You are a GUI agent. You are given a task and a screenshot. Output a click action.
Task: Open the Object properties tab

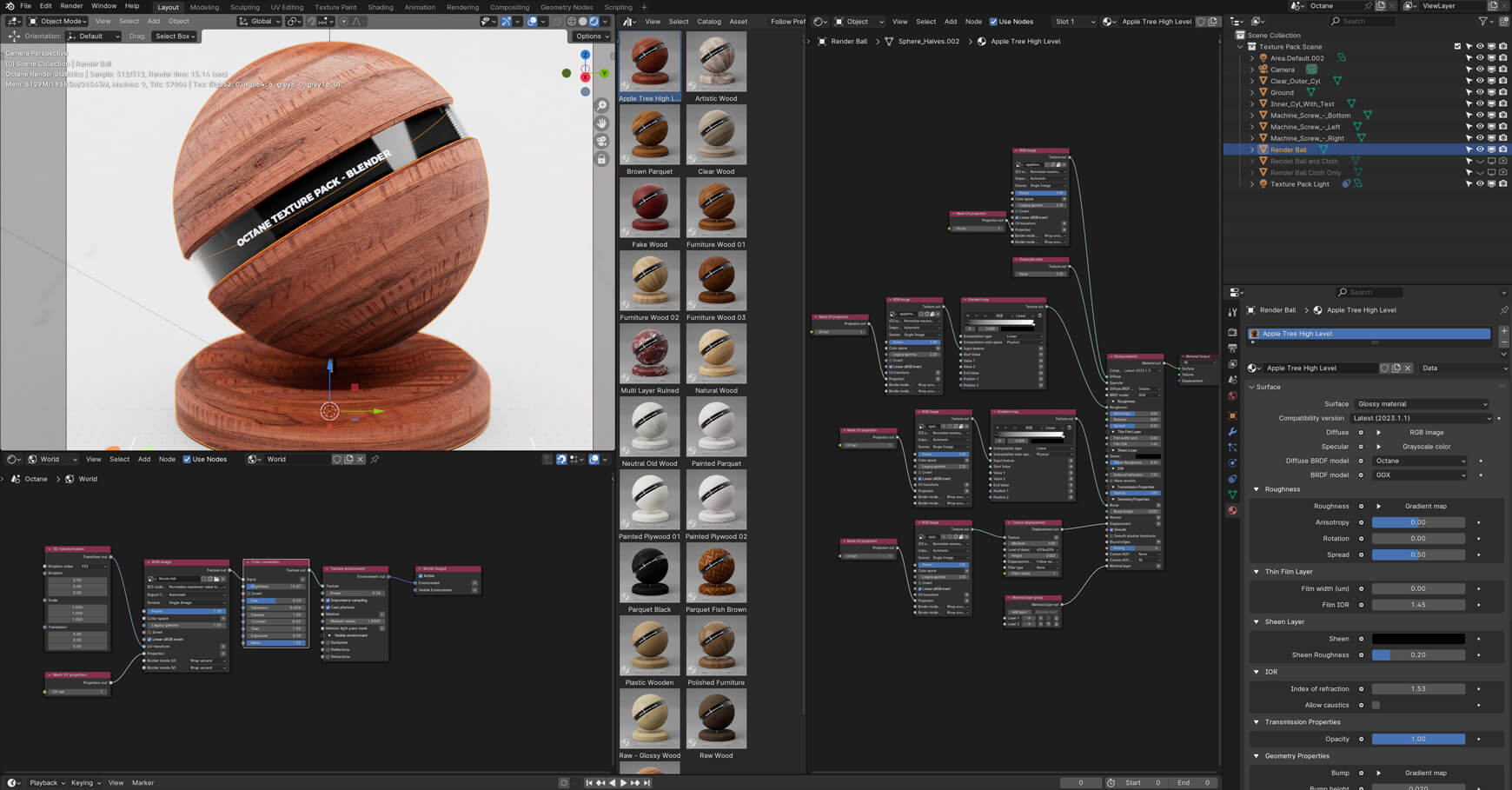(1232, 415)
